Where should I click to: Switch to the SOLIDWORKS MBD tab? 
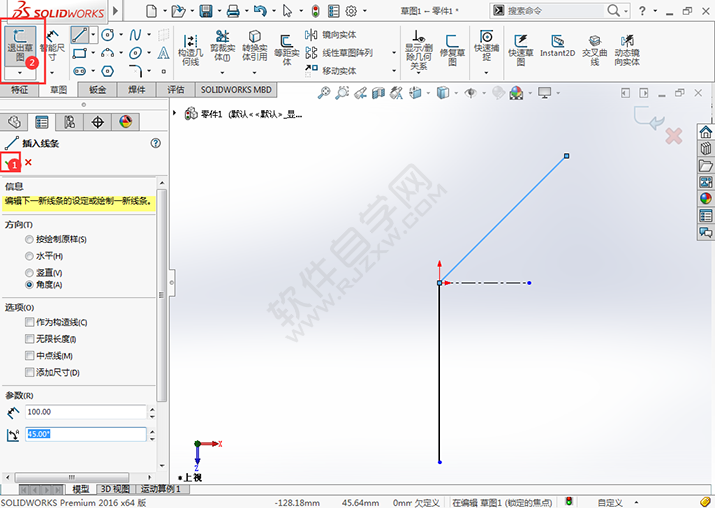pos(236,90)
